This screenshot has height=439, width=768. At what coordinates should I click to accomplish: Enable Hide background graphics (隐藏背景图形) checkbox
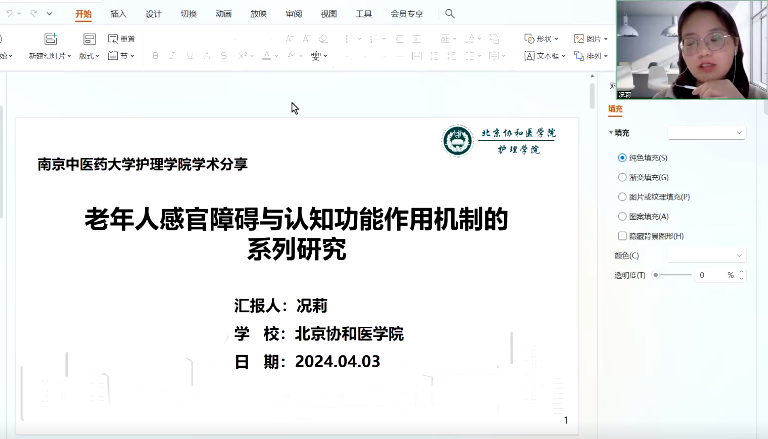point(623,236)
